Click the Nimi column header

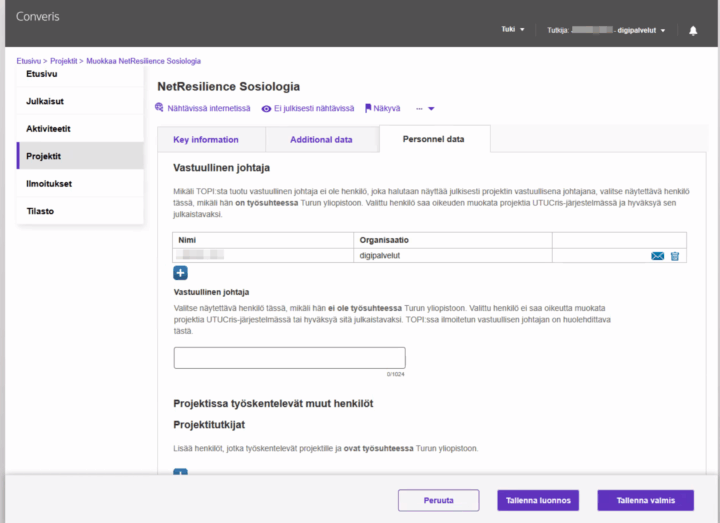[263, 240]
